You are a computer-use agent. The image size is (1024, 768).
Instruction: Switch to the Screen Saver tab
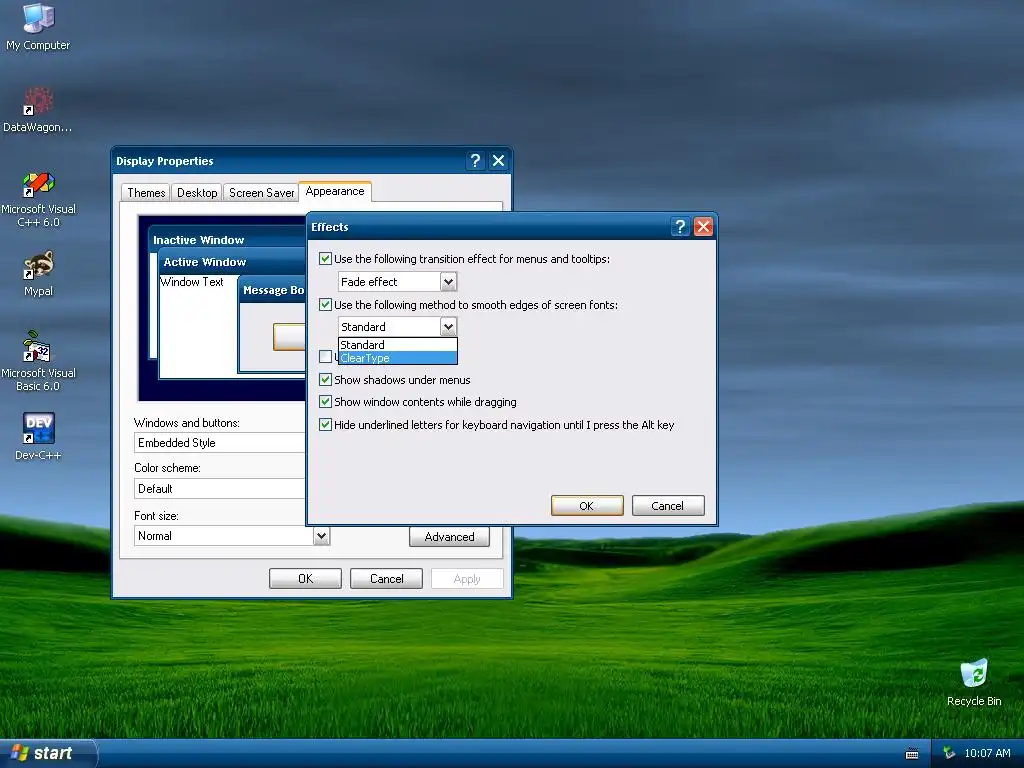coord(261,193)
